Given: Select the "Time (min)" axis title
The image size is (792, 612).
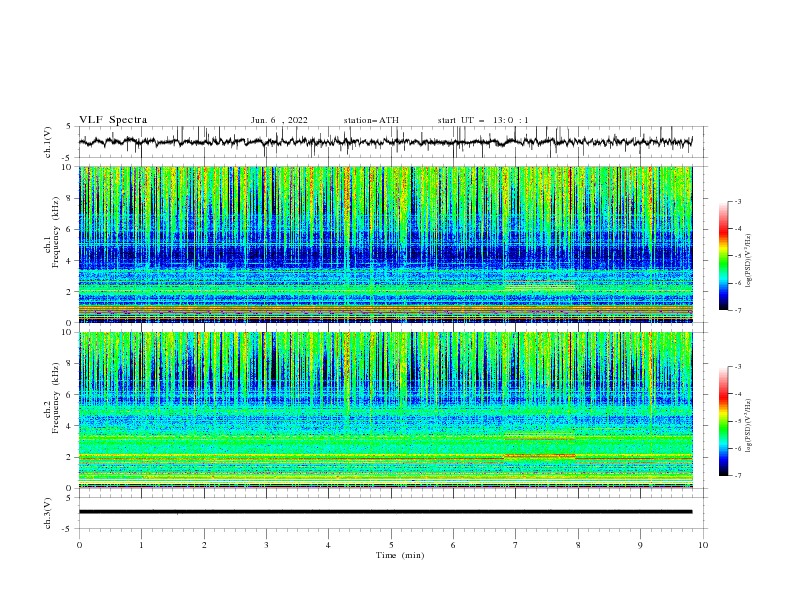Looking at the screenshot, I should tap(400, 555).
